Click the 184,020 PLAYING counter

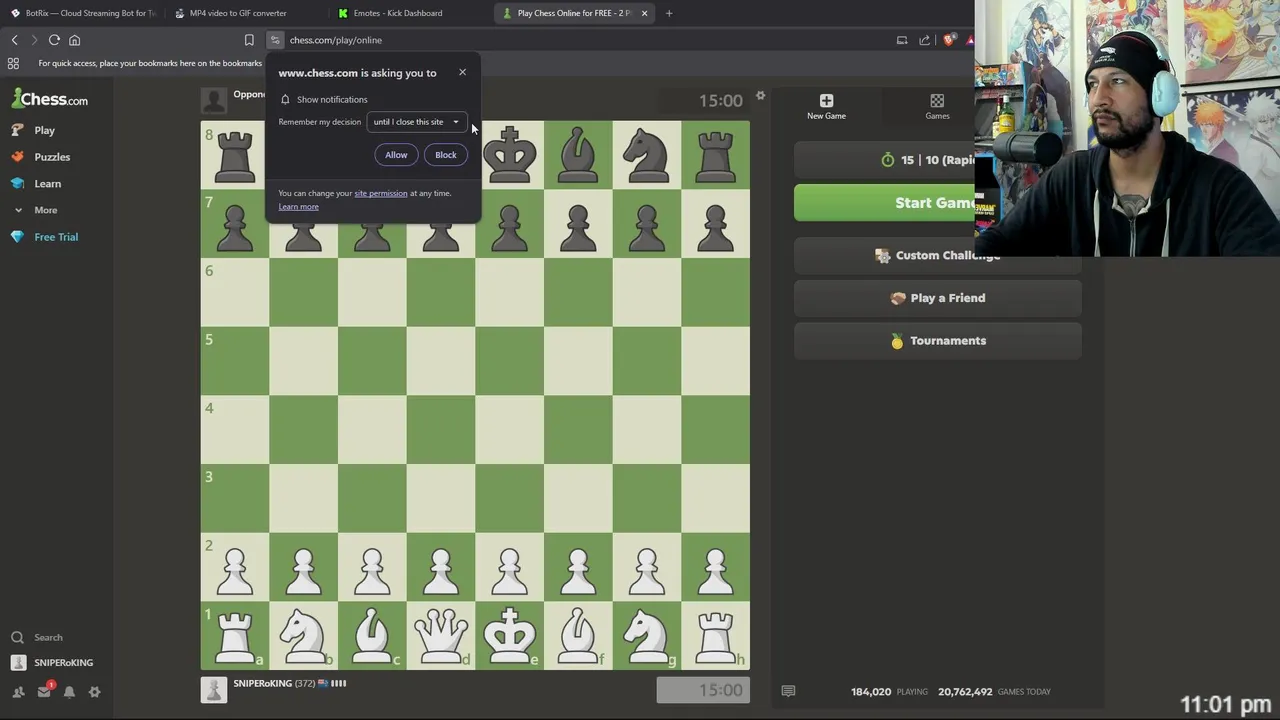pyautogui.click(x=889, y=691)
